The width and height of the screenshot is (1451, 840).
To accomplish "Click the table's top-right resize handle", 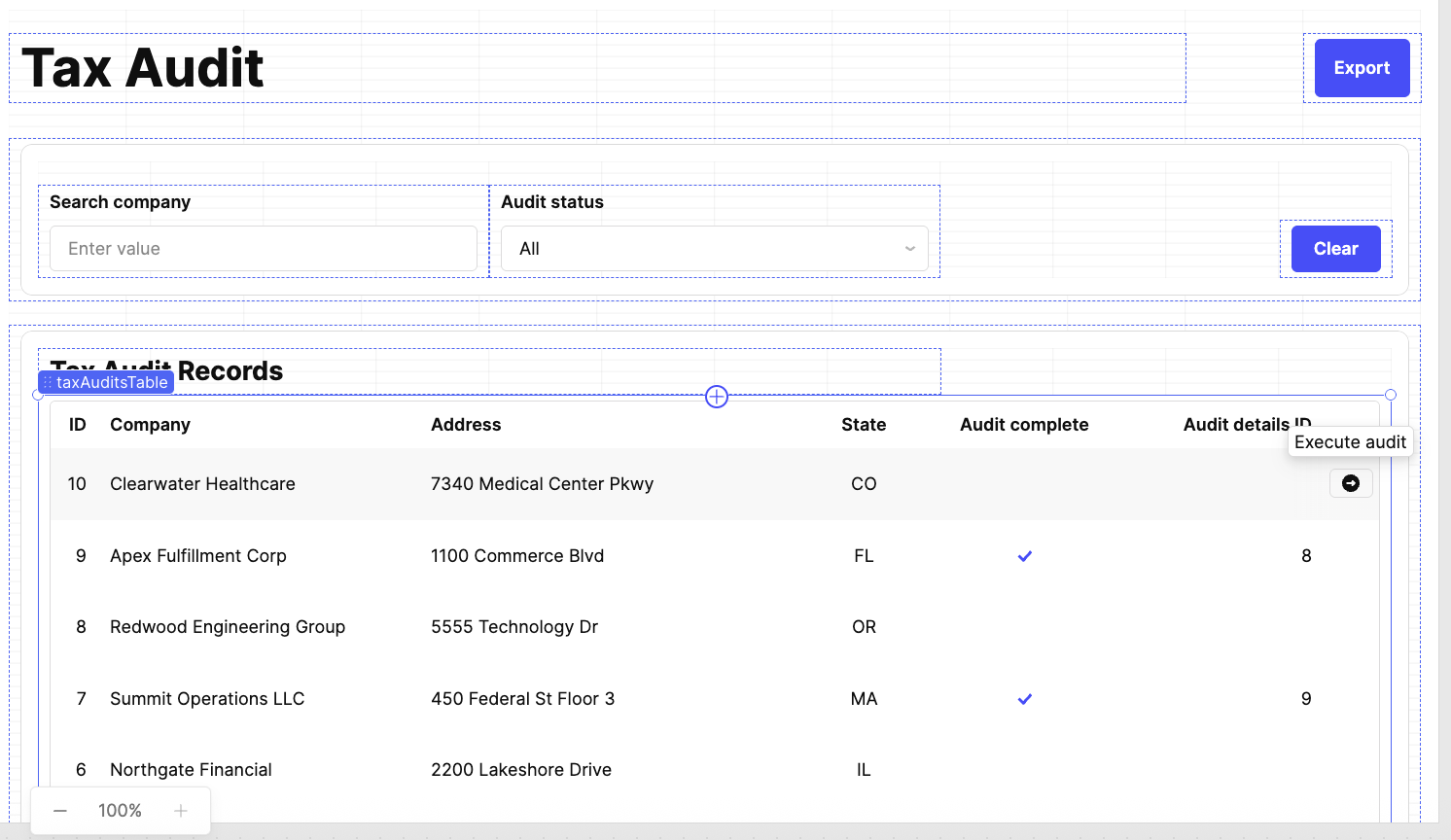I will tap(1391, 395).
